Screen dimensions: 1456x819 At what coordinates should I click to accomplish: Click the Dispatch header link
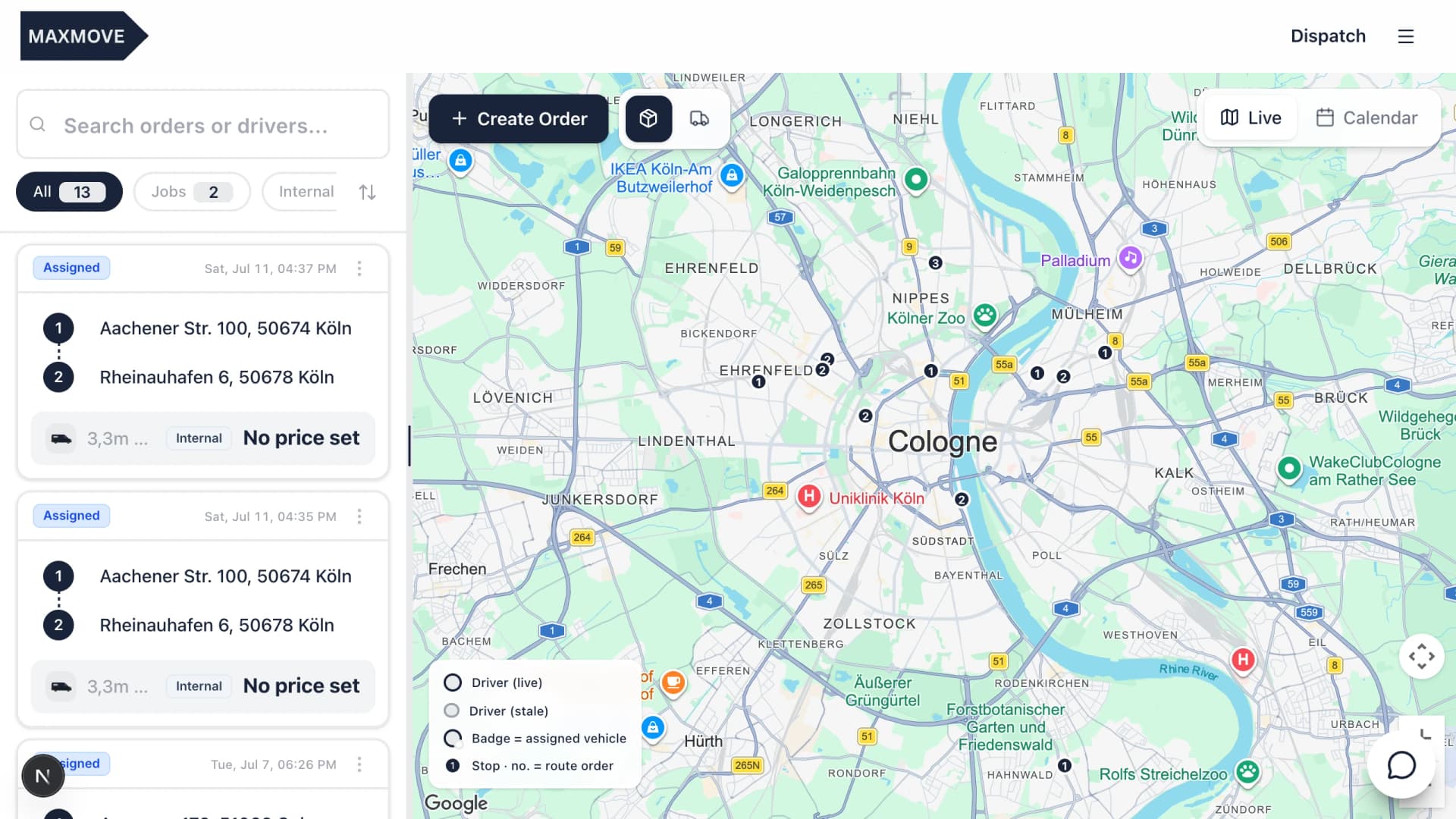point(1328,36)
